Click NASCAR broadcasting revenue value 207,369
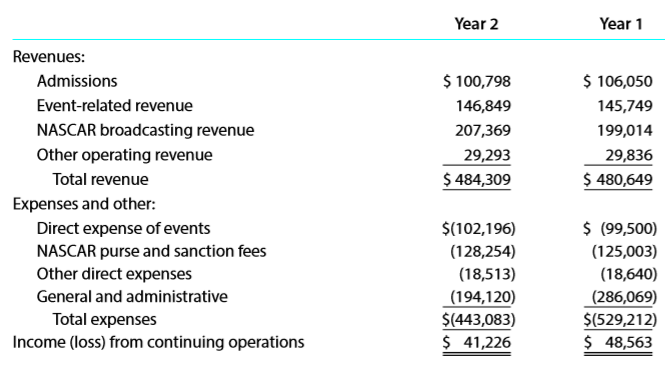665x368 pixels. click(483, 130)
